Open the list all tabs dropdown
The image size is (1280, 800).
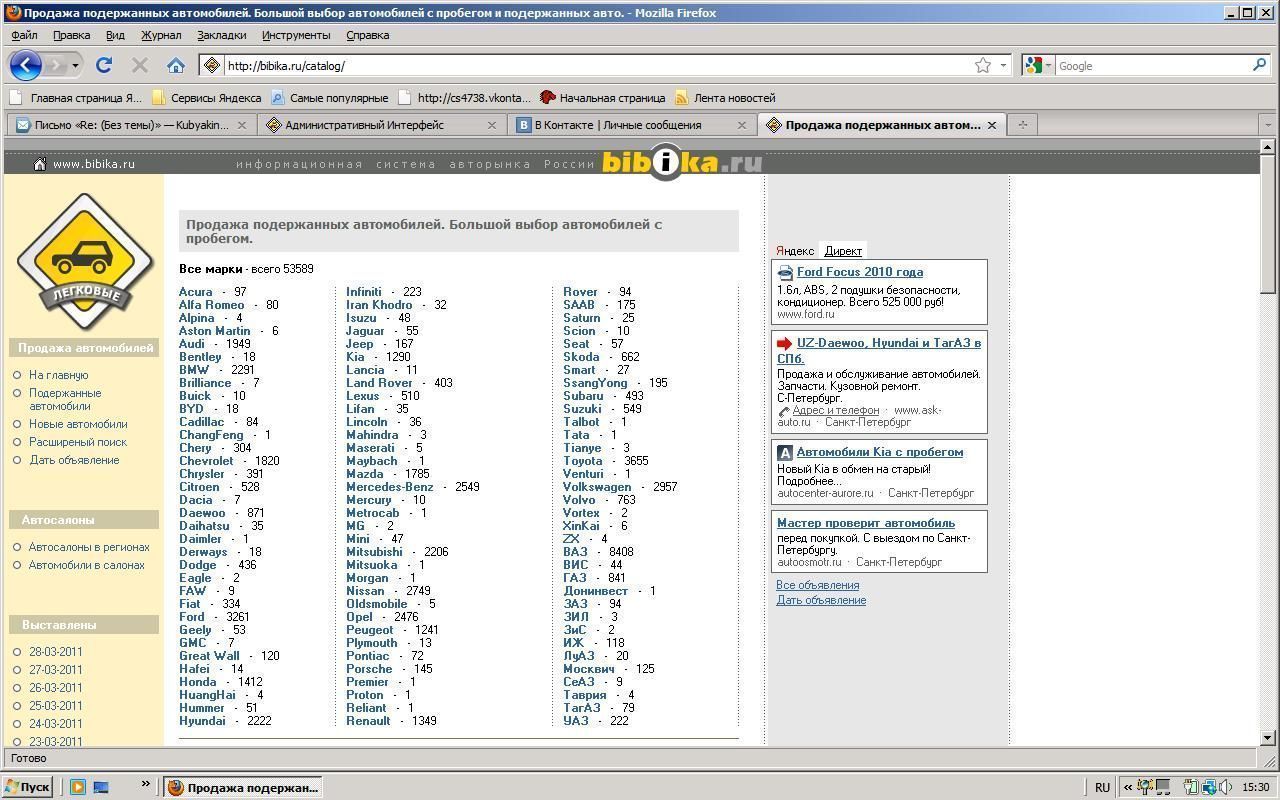tap(1267, 125)
